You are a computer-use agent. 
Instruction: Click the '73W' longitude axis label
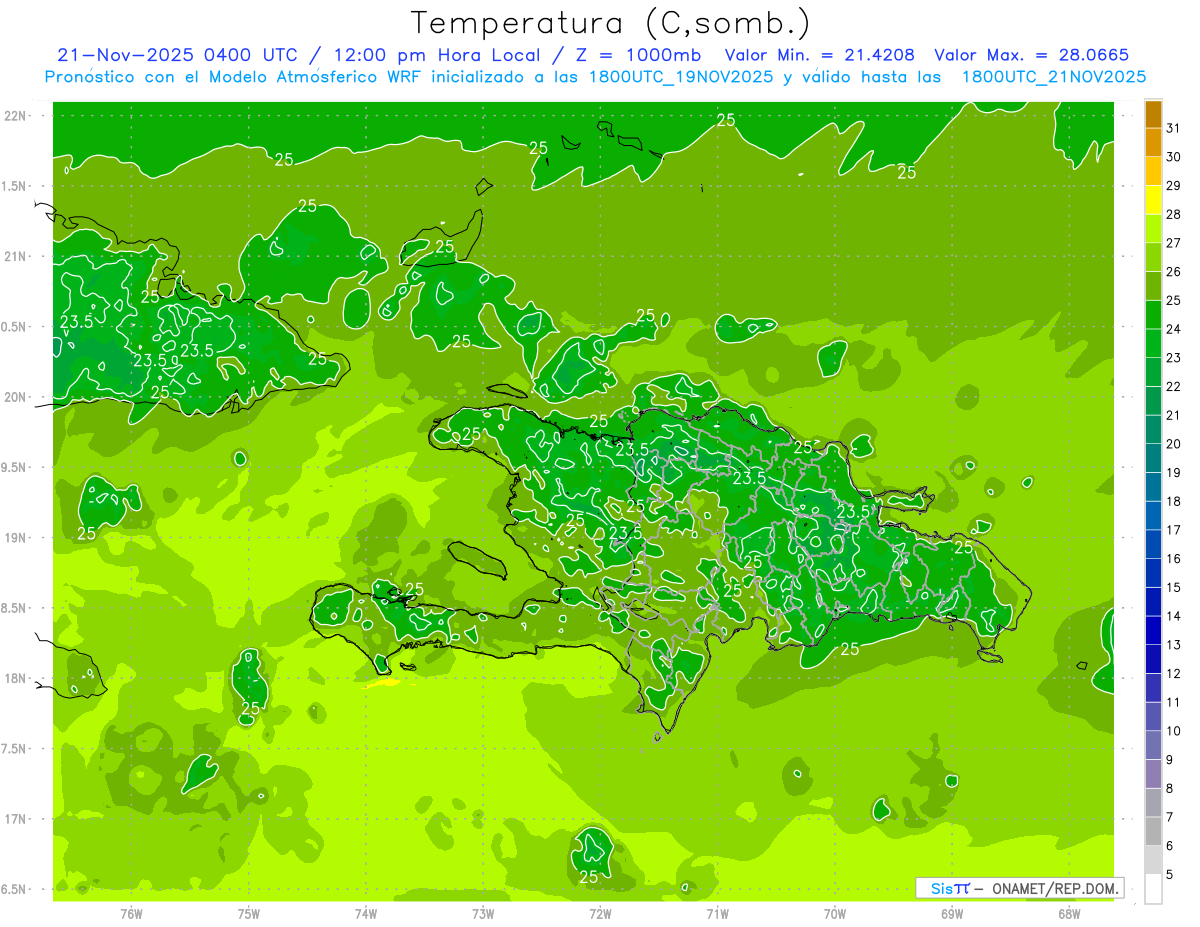point(483,914)
